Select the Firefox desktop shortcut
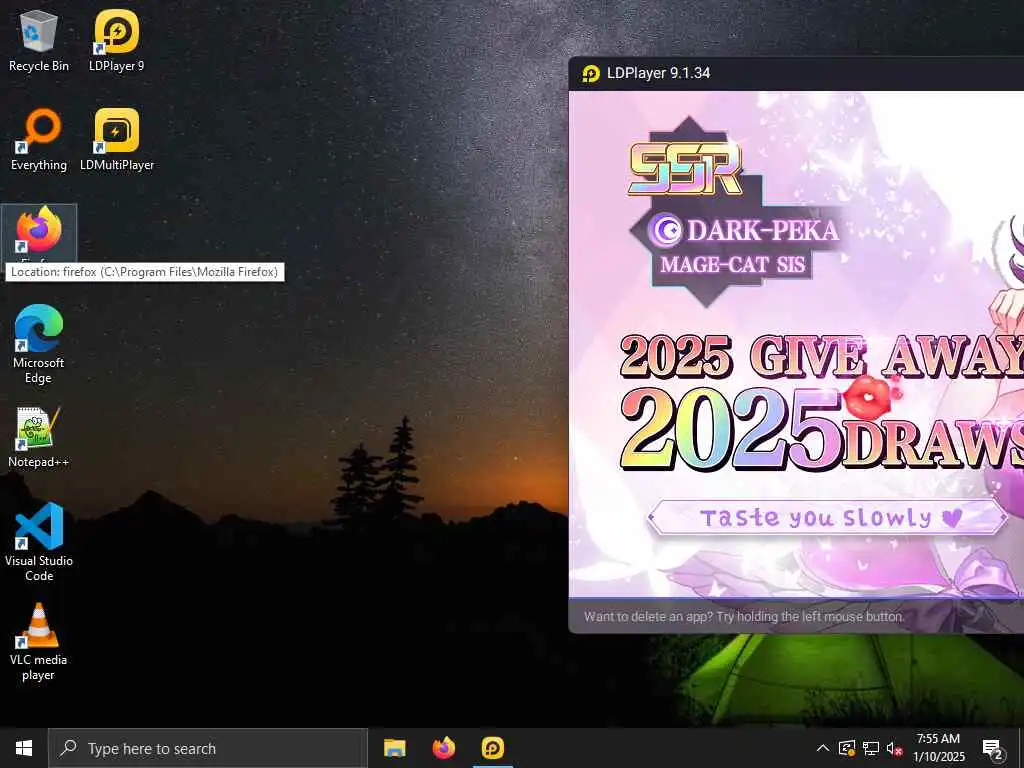The width and height of the screenshot is (1024, 768). click(x=39, y=232)
